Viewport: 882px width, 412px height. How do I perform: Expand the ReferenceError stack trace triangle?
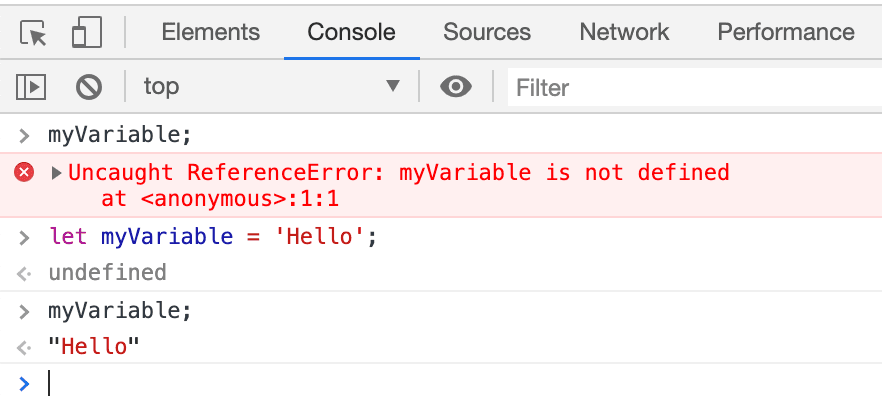(56, 173)
